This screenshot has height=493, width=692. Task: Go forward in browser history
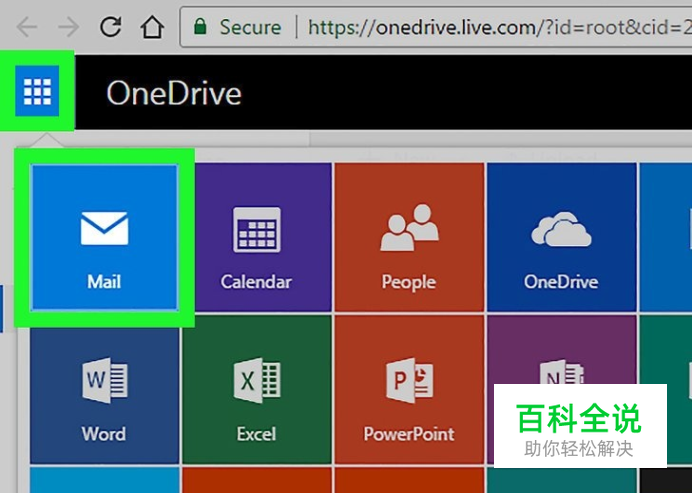68,27
